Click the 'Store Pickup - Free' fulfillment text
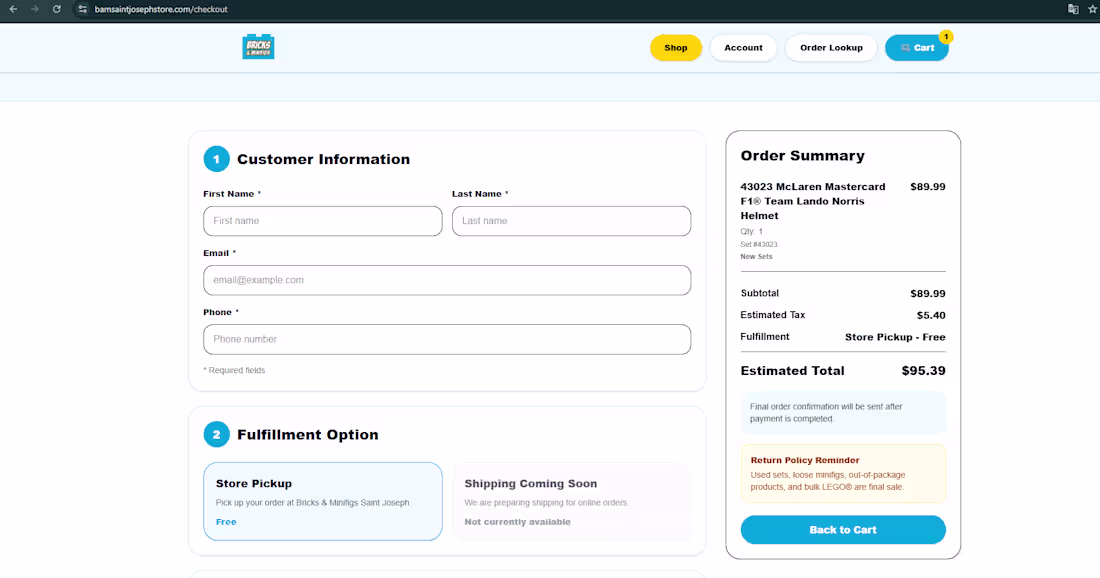The image size is (1100, 578). (x=895, y=337)
